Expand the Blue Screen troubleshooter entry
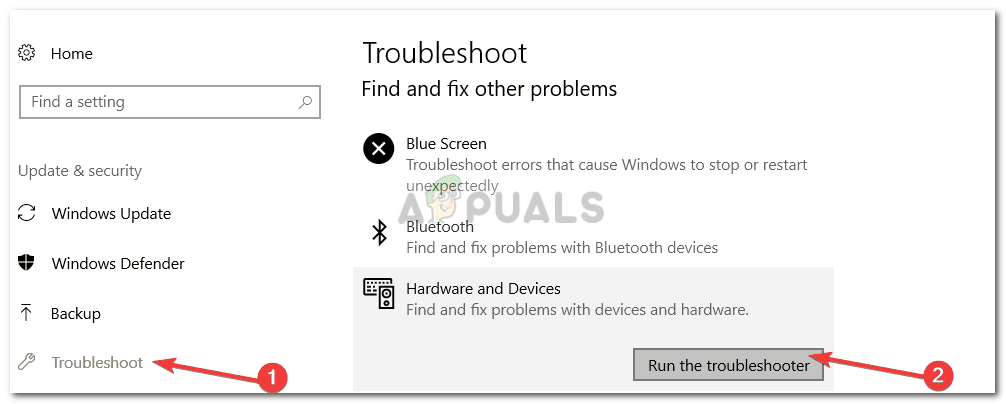The width and height of the screenshot is (1006, 404). tap(593, 165)
